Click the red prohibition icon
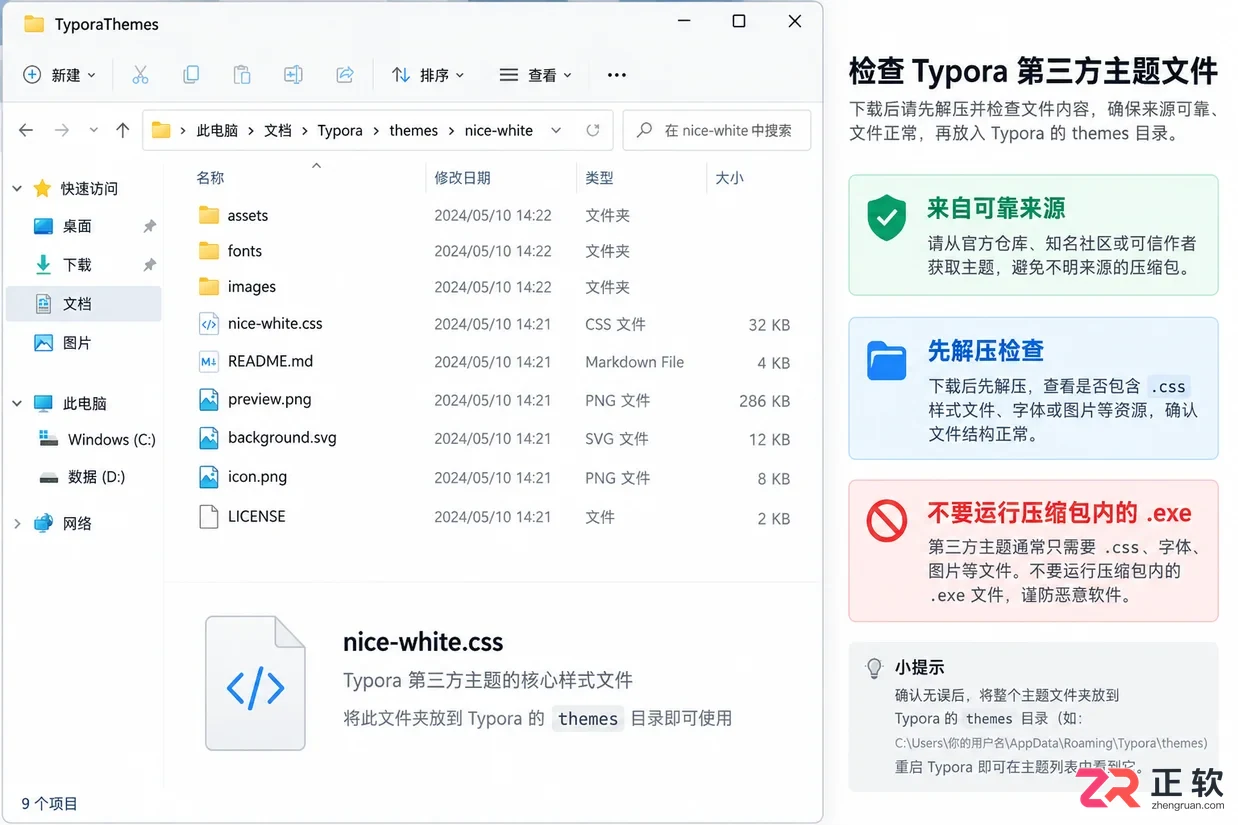Image resolution: width=1238 pixels, height=825 pixels. click(x=886, y=521)
